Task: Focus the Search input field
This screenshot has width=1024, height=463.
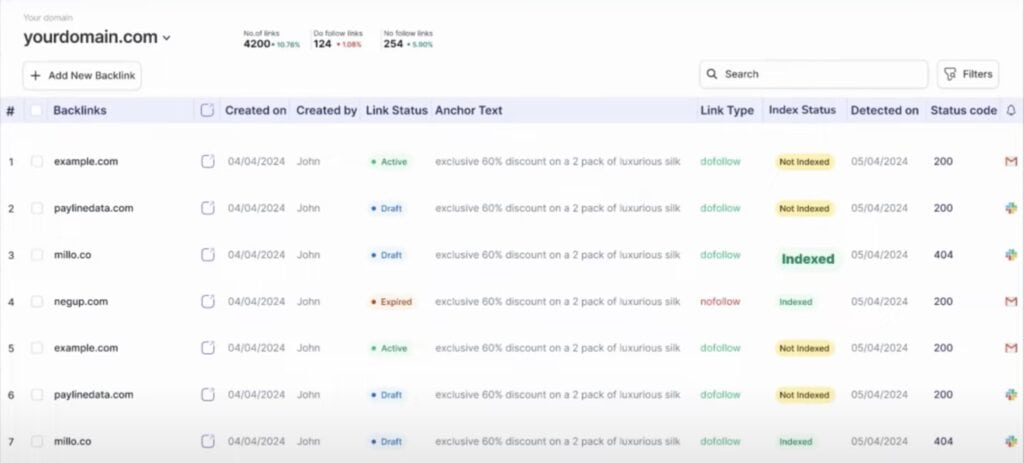Action: pos(820,74)
